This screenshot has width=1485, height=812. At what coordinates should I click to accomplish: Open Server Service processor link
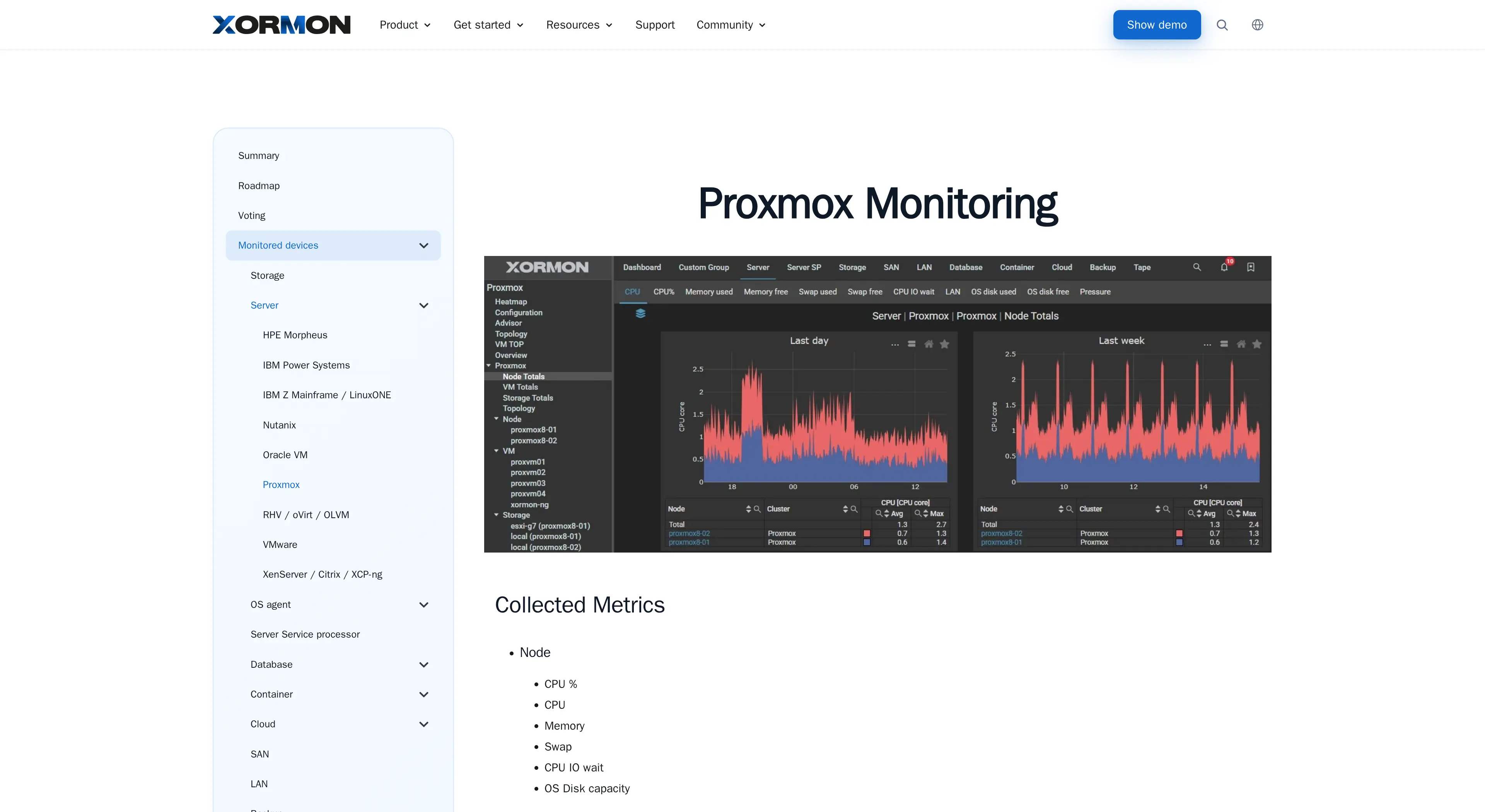click(x=305, y=635)
